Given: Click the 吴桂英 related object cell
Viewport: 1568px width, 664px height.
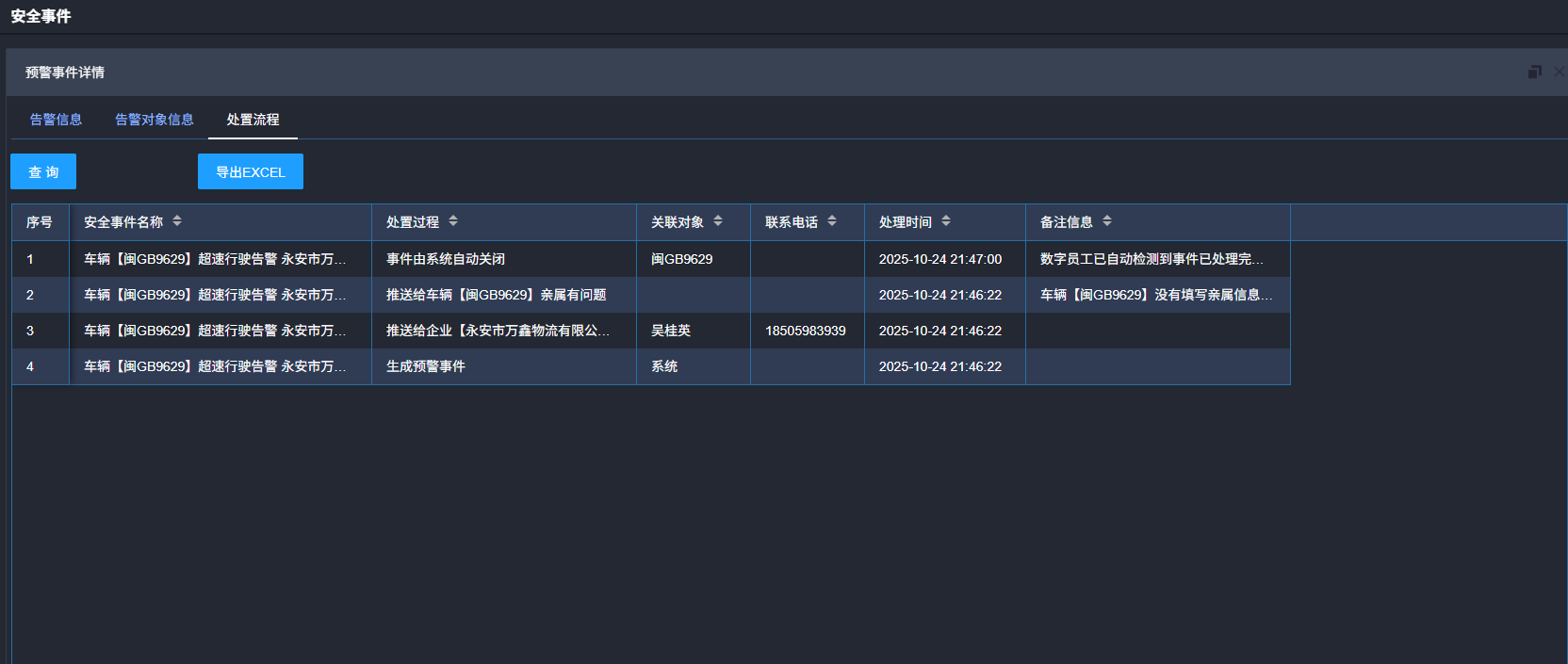Looking at the screenshot, I should pos(671,331).
